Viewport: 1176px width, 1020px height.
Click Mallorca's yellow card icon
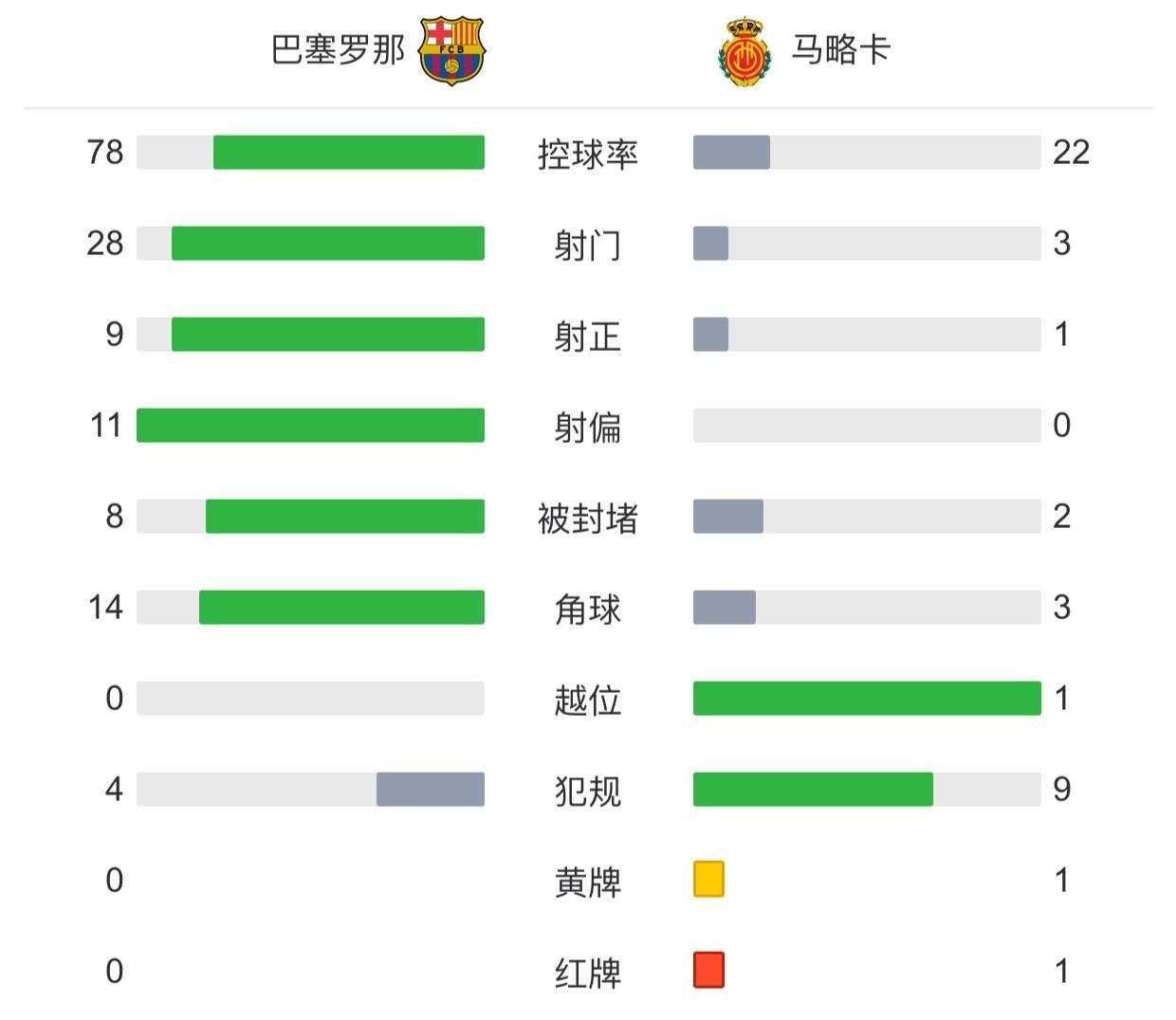tap(708, 879)
